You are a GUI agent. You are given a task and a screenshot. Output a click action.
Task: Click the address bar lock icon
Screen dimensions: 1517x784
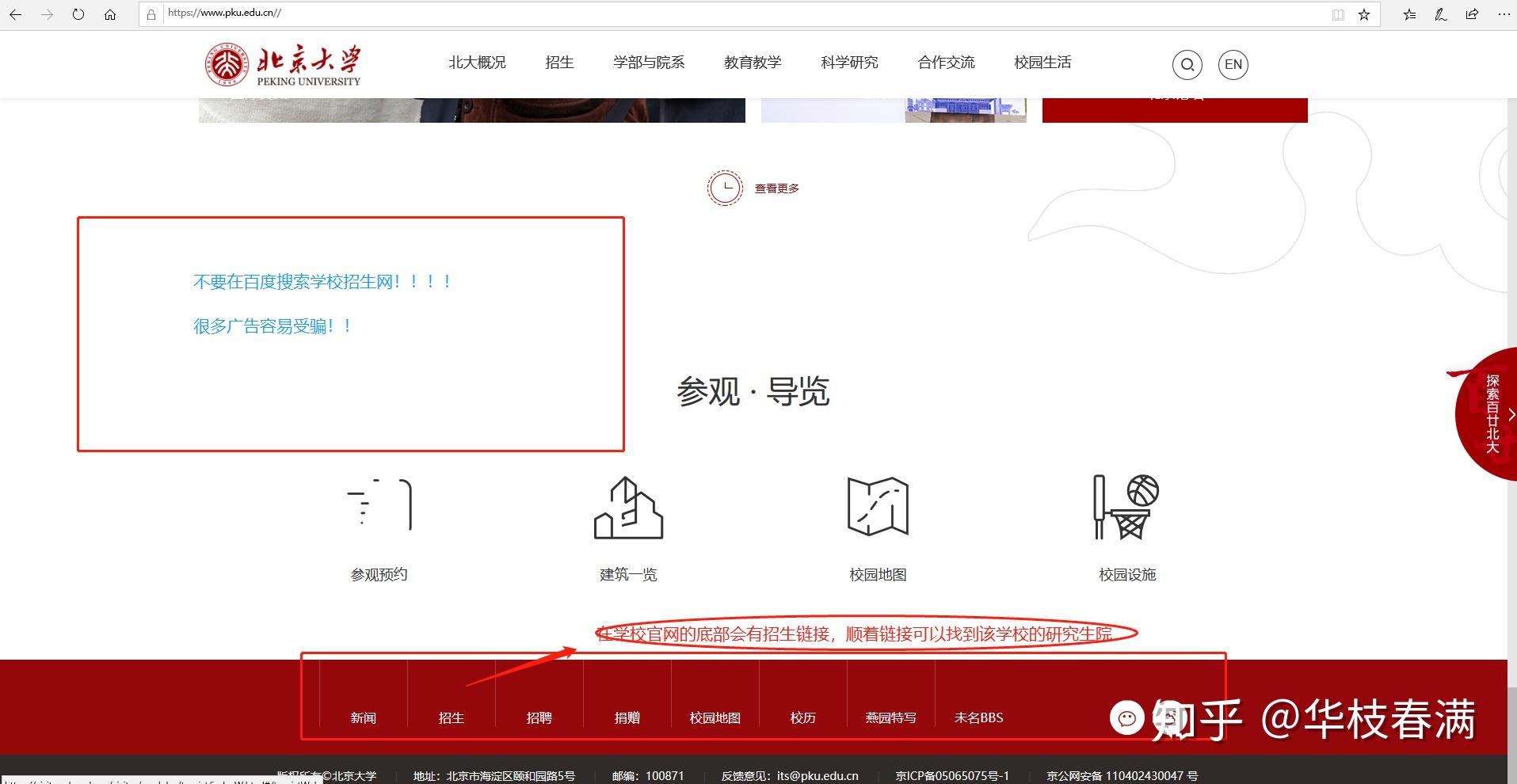point(151,14)
